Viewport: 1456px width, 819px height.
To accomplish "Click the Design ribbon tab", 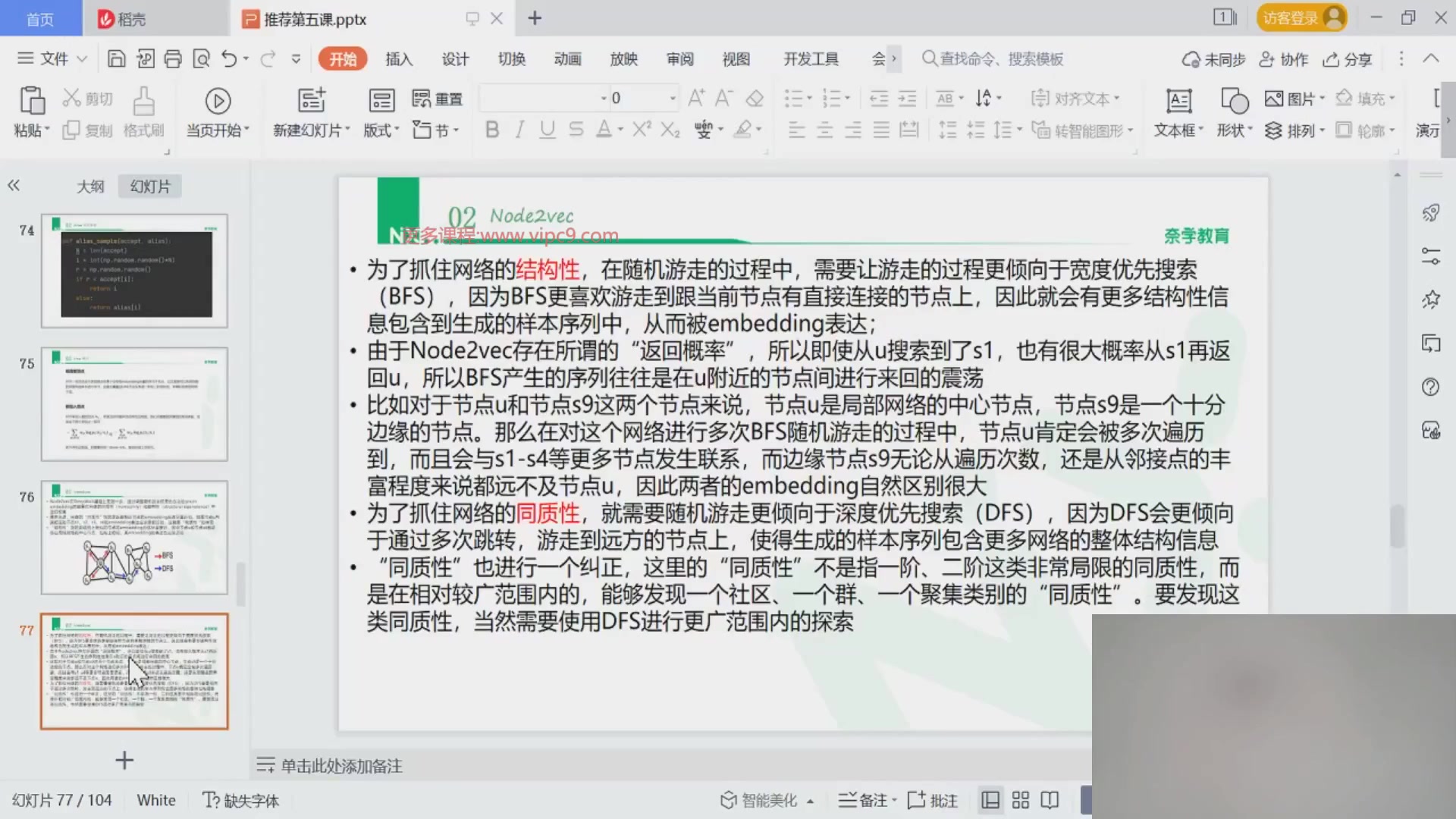I will tap(454, 59).
